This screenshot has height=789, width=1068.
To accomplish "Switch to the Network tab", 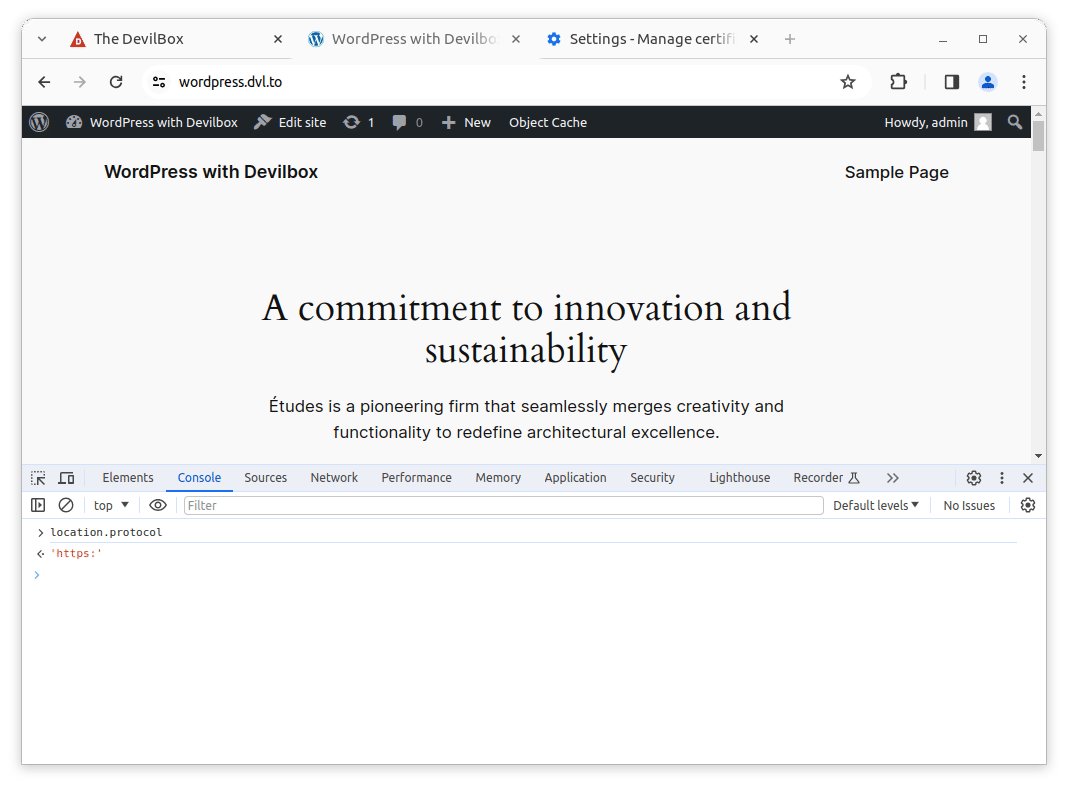I will 333,478.
